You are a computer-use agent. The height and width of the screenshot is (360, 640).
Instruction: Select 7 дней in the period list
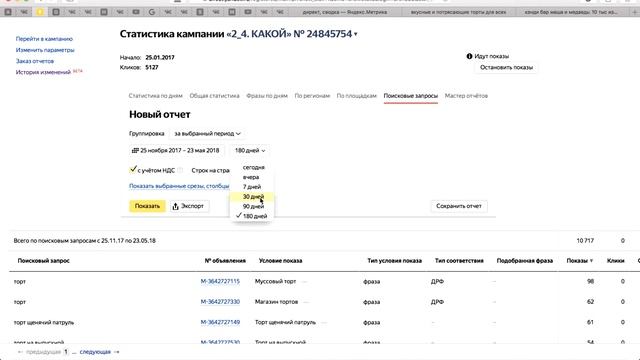252,187
